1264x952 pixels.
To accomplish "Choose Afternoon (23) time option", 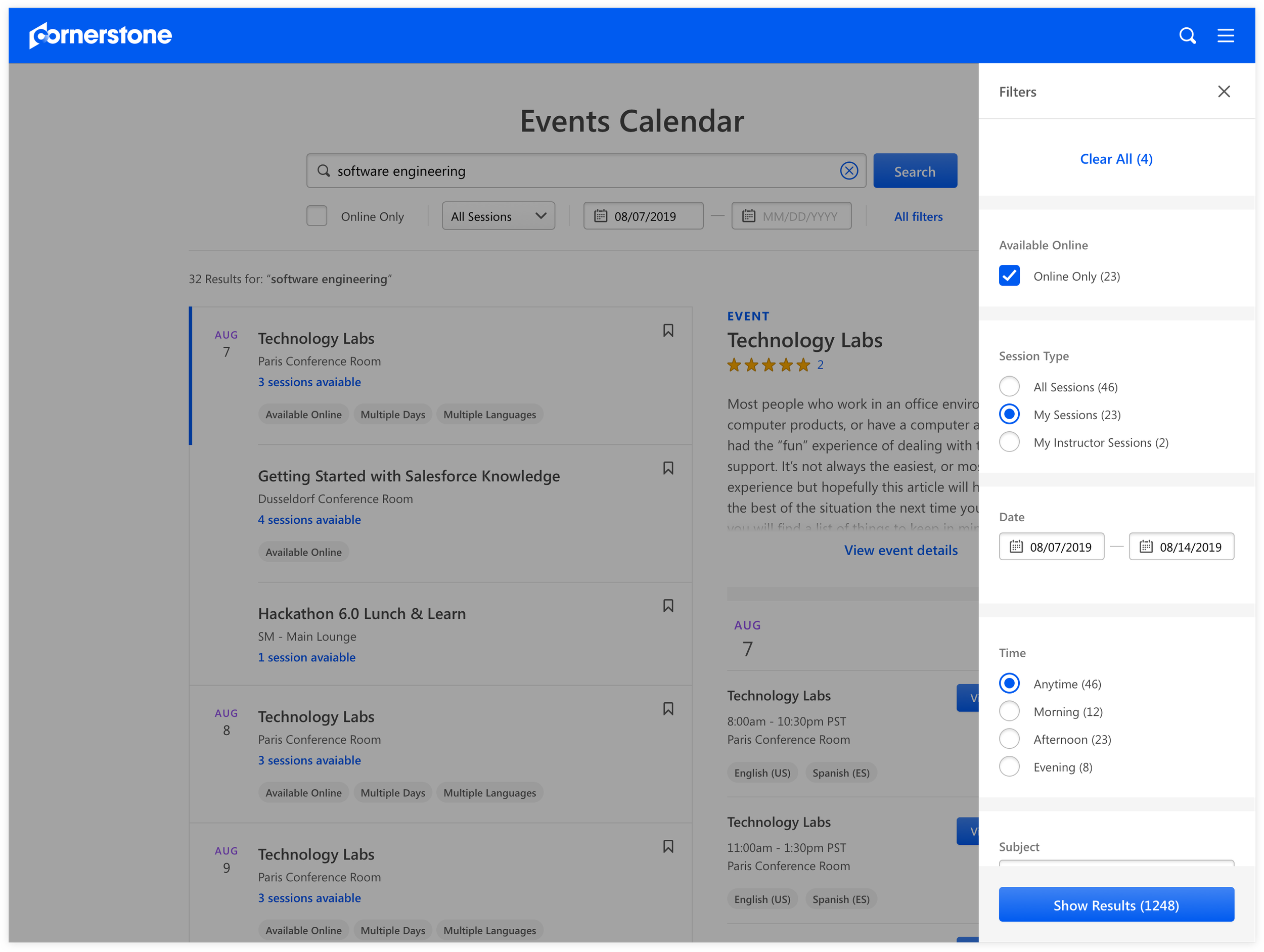I will click(1009, 739).
